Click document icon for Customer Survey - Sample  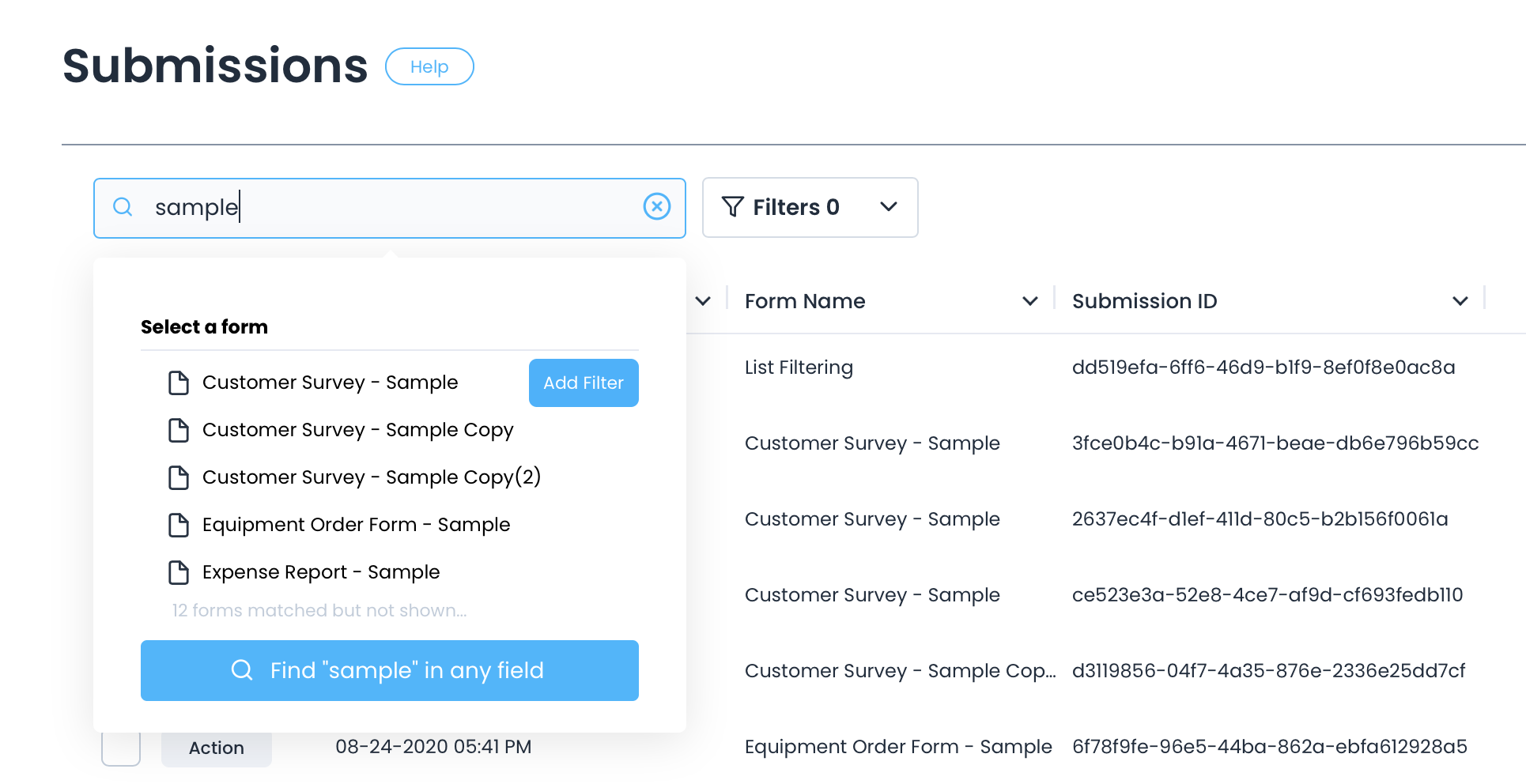179,383
